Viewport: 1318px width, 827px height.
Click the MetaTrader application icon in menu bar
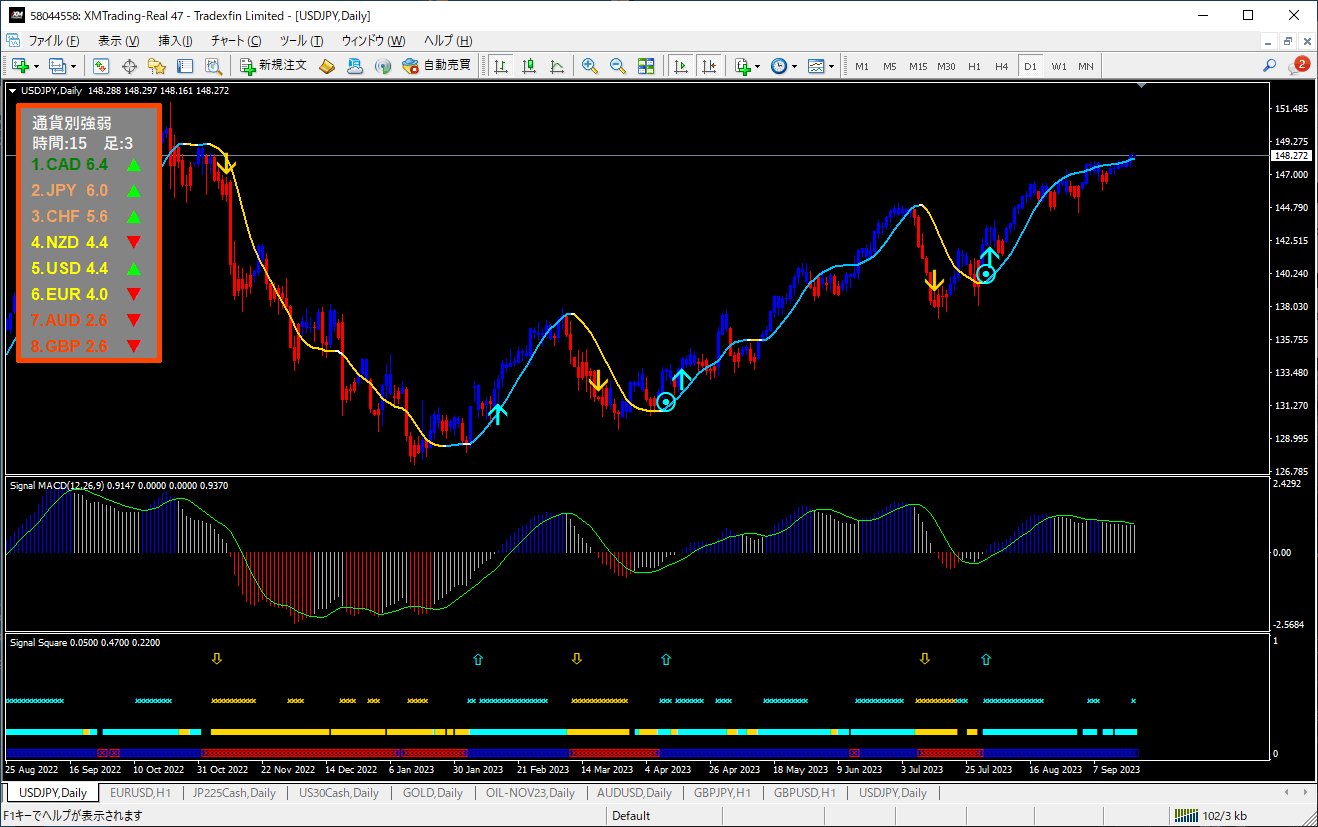click(x=12, y=40)
